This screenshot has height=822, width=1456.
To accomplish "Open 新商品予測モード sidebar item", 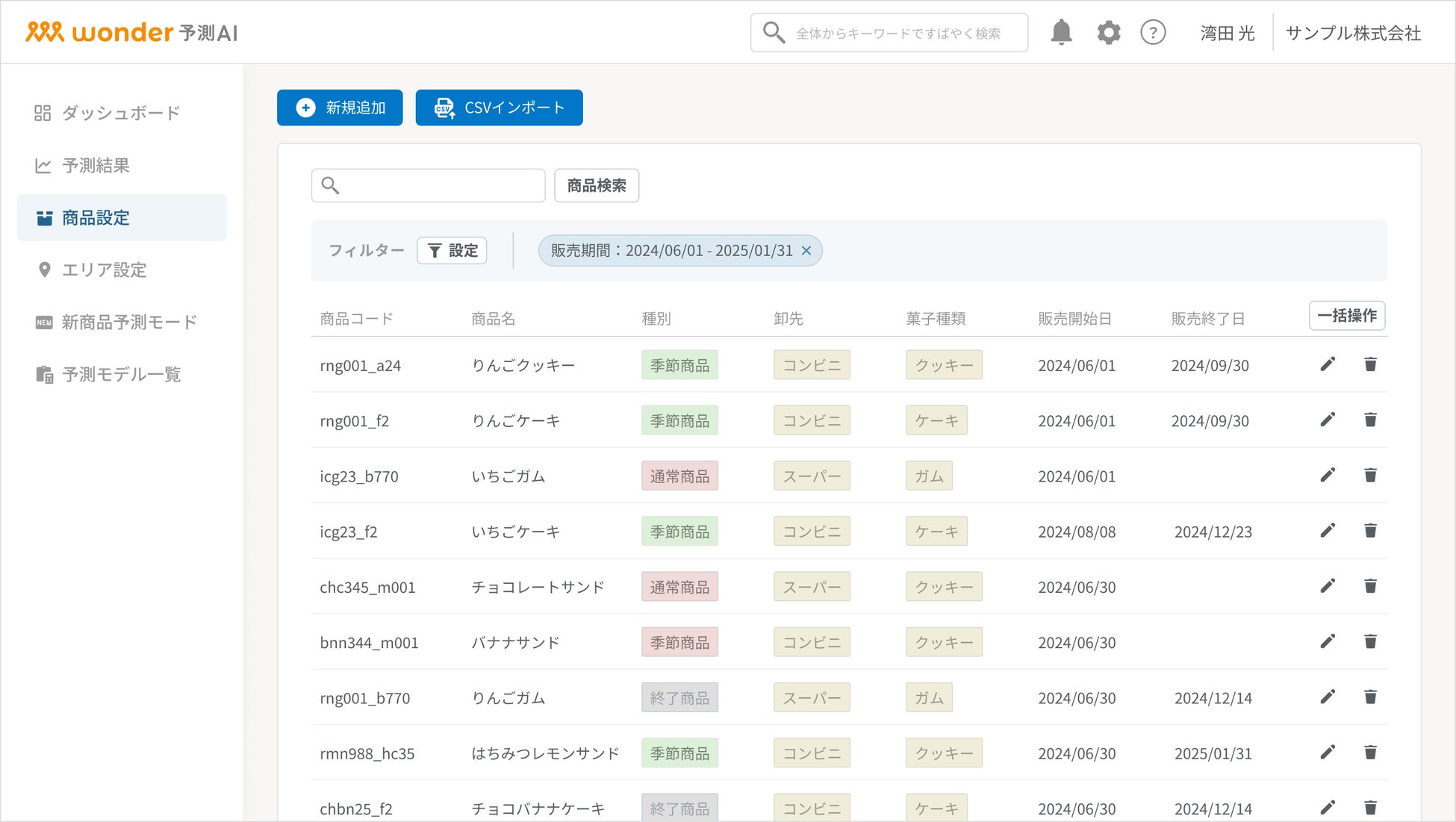I will pos(128,322).
